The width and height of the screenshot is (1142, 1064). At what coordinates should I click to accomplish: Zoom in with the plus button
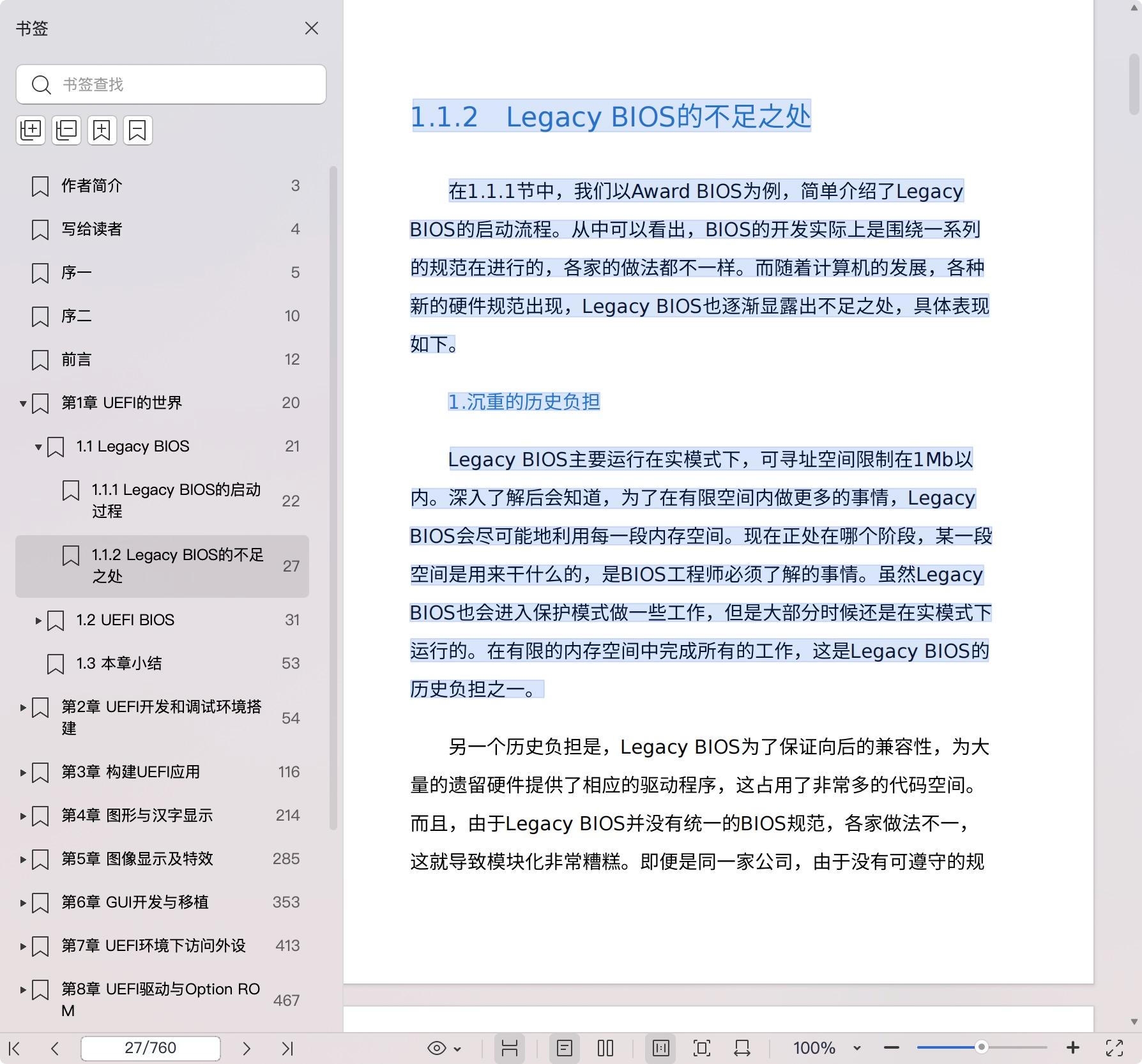point(1073,1048)
